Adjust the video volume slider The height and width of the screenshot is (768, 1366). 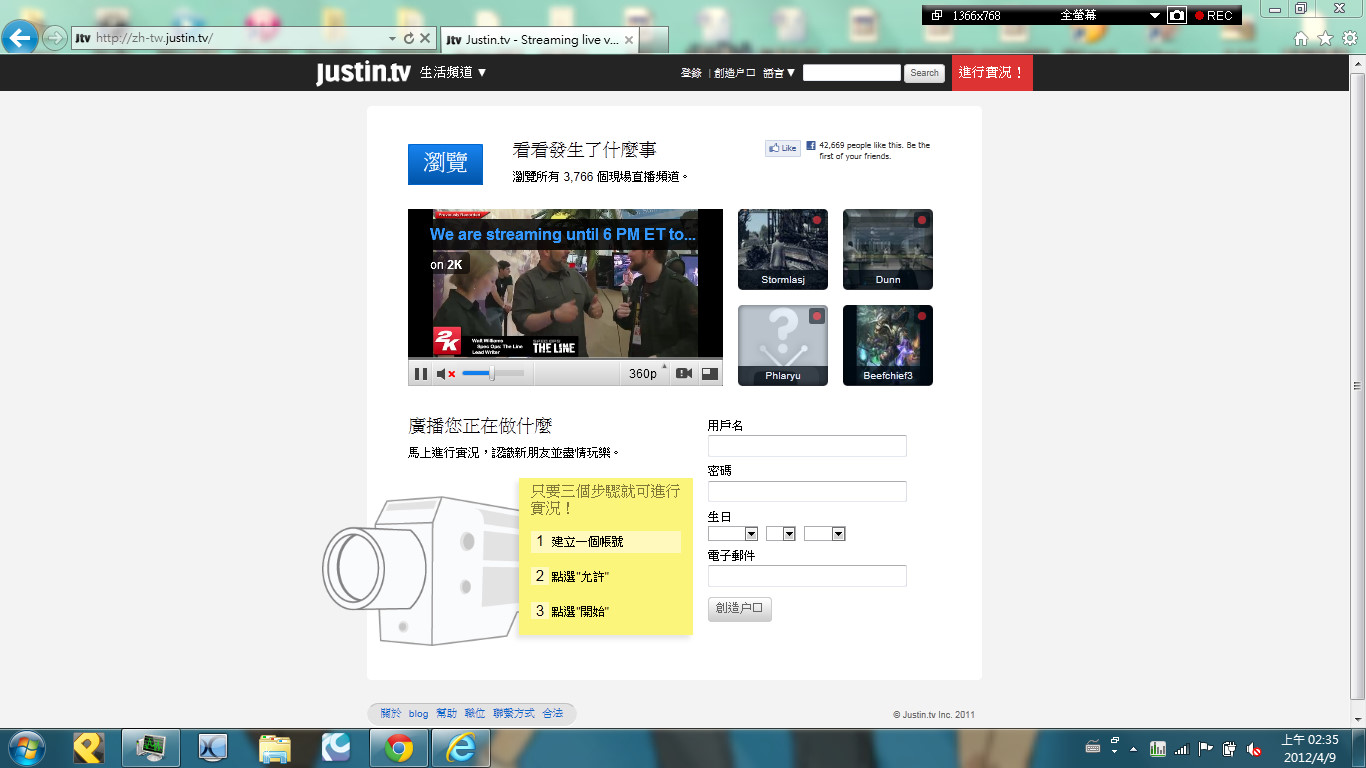click(x=492, y=374)
